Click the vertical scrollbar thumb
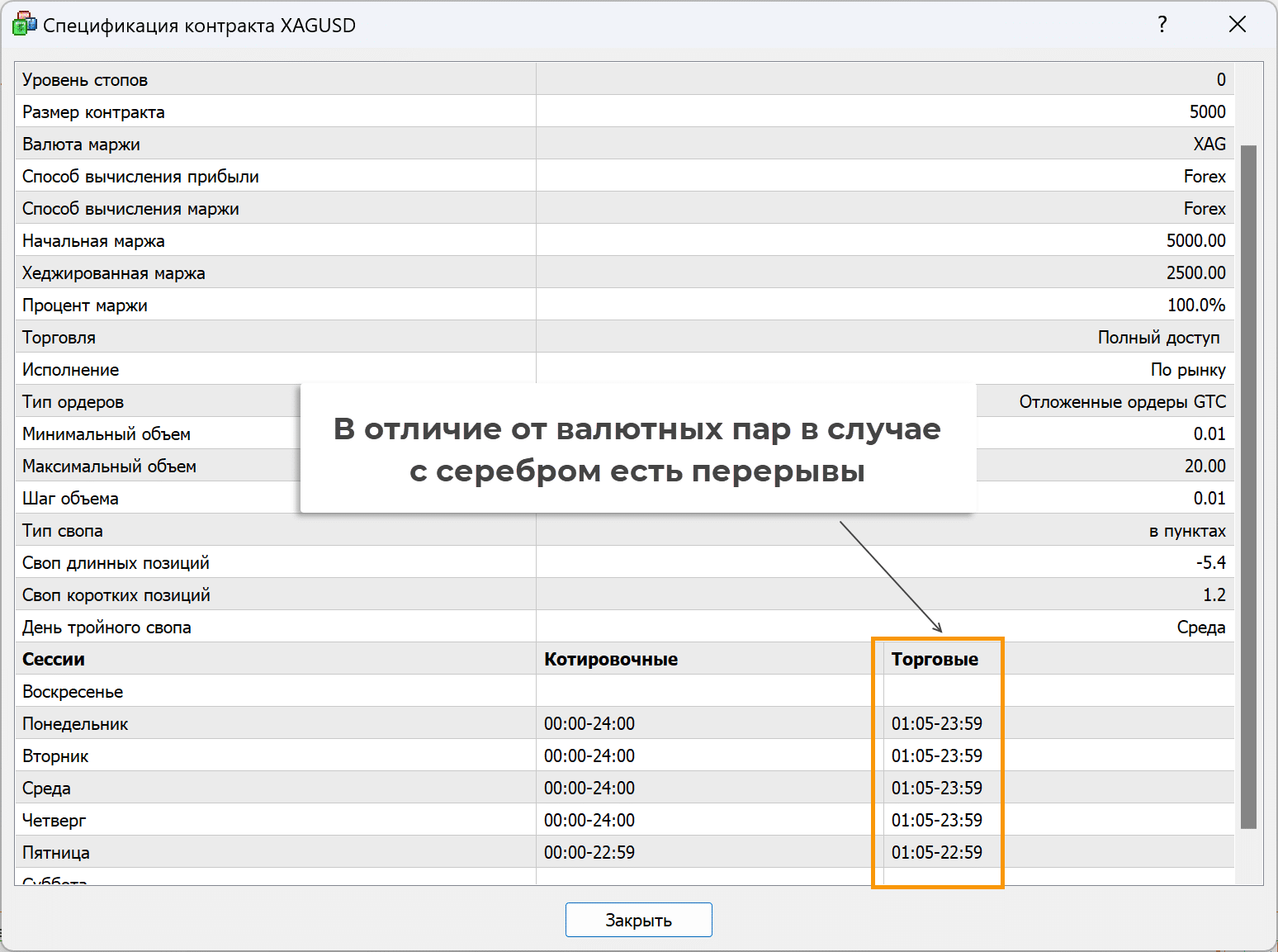 click(1248, 485)
